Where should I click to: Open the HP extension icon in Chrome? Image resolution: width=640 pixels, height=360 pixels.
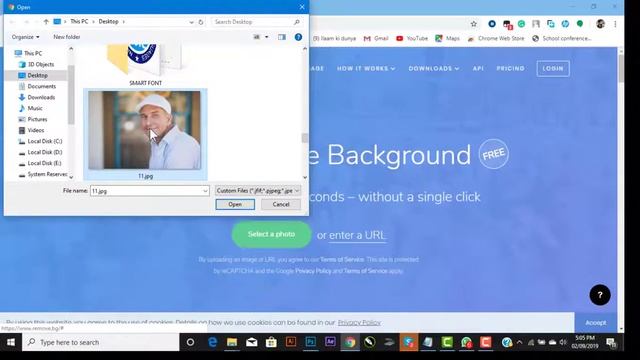(x=565, y=24)
